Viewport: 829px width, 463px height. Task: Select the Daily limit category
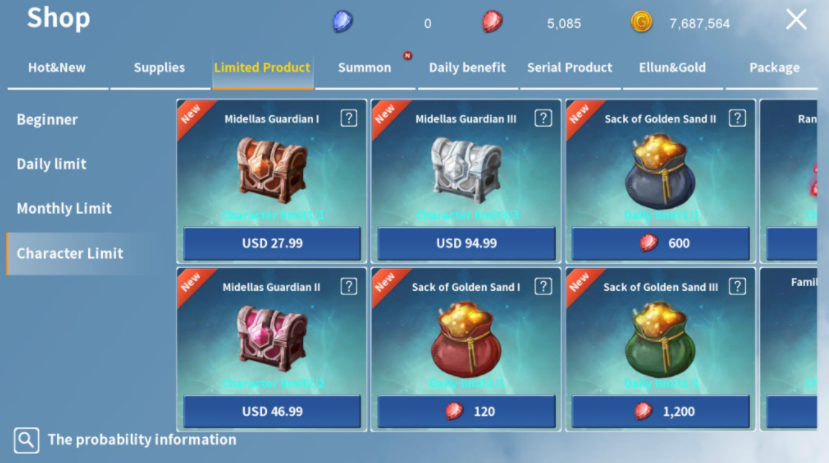(x=52, y=164)
